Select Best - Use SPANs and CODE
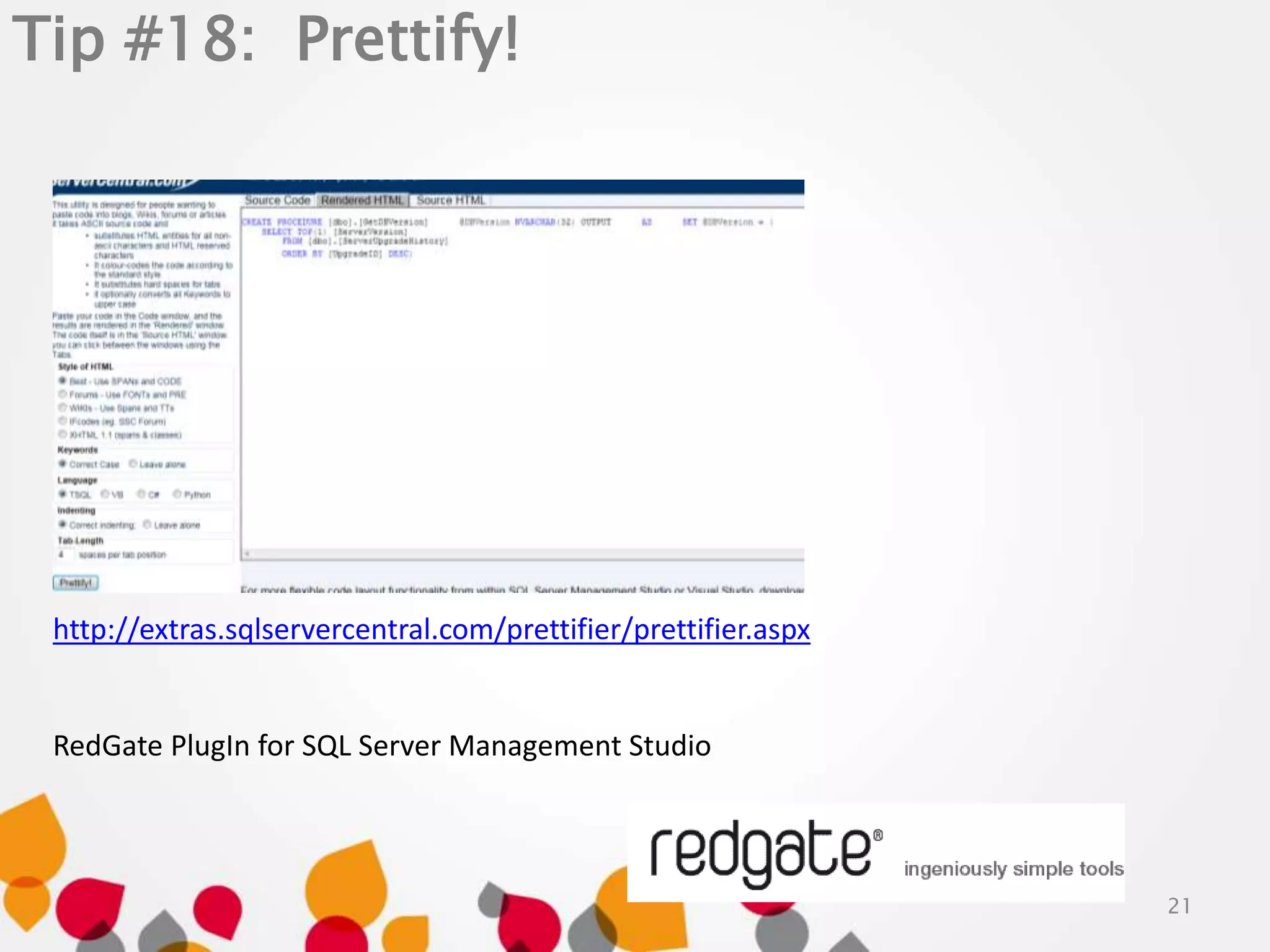Screen dimensions: 1270x952 click(63, 381)
